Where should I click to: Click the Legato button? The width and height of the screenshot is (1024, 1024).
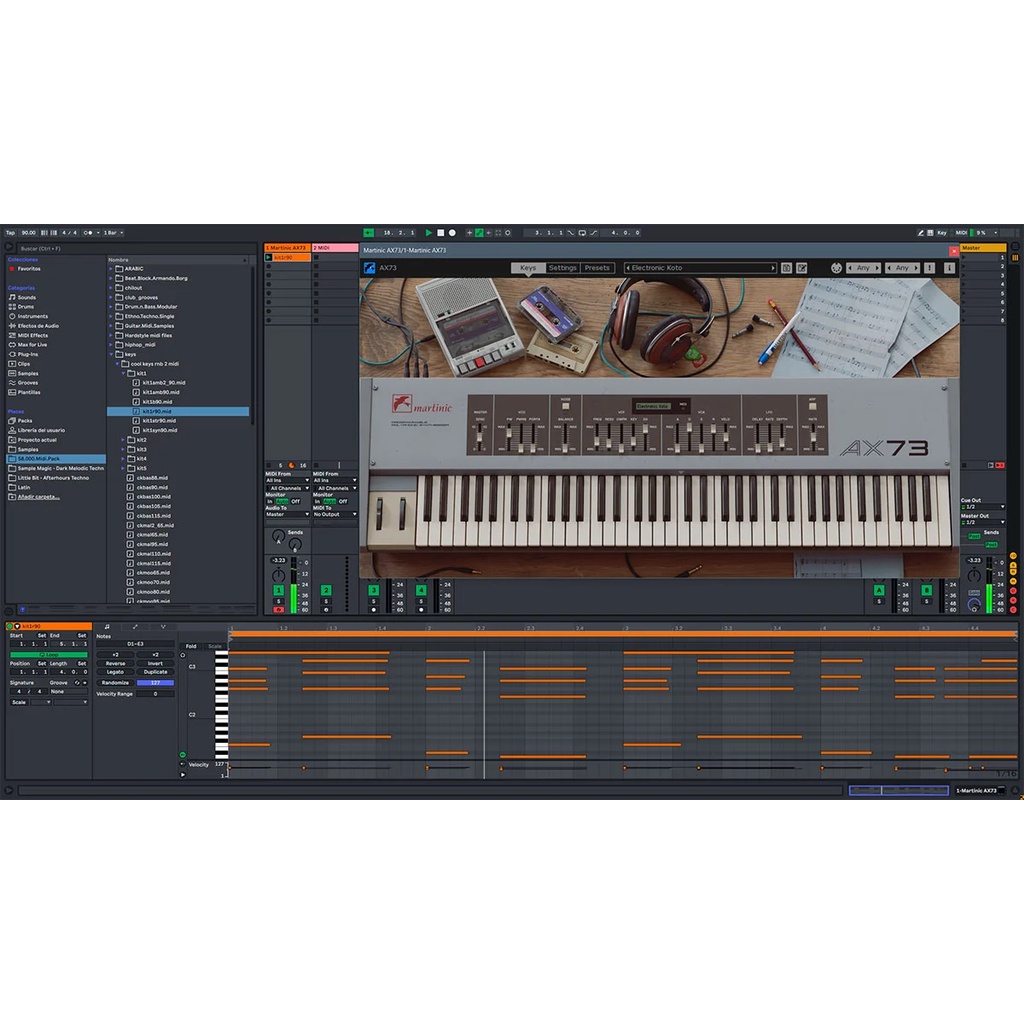[x=116, y=672]
